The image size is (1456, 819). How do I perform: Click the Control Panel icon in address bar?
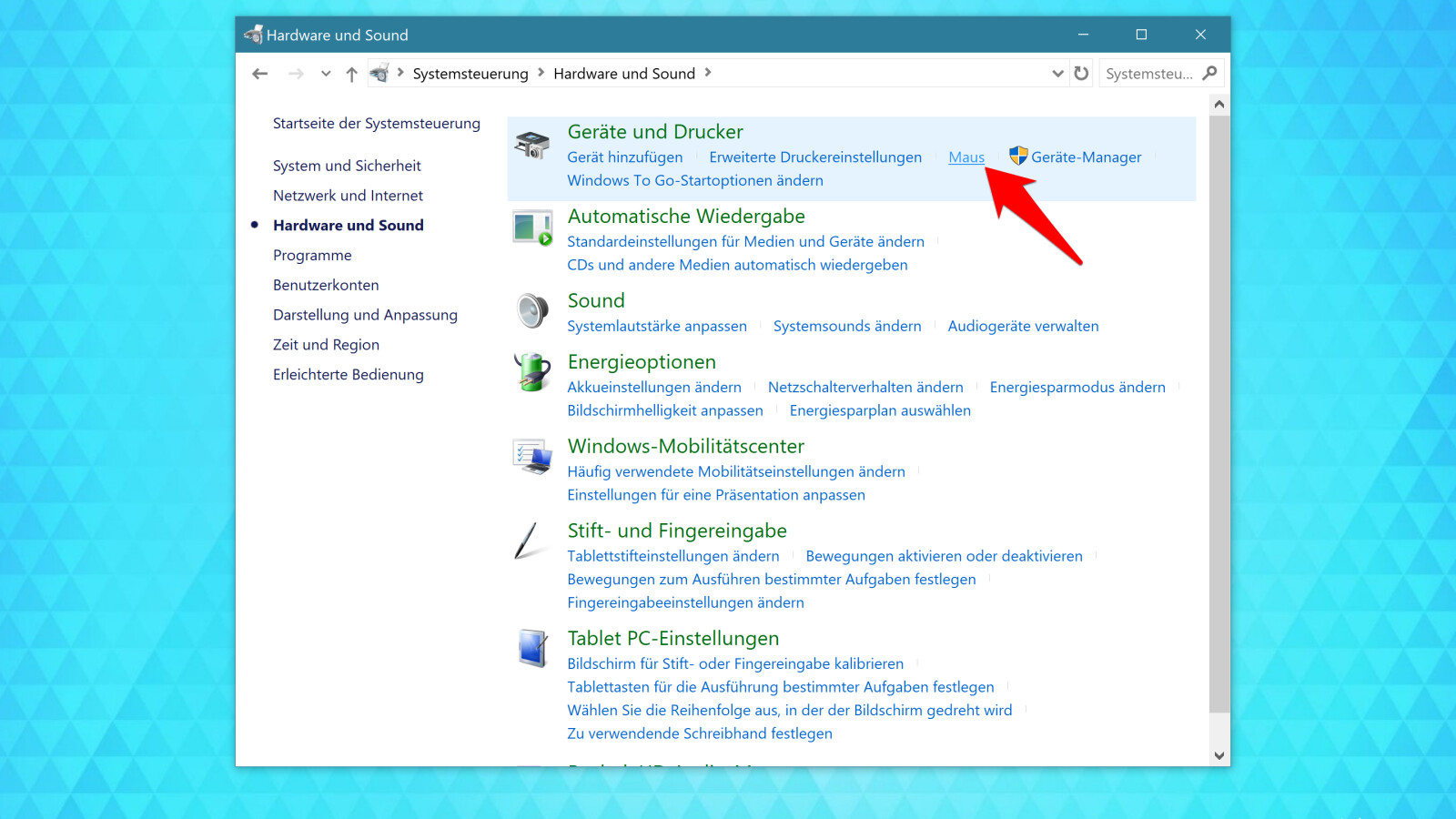(379, 73)
